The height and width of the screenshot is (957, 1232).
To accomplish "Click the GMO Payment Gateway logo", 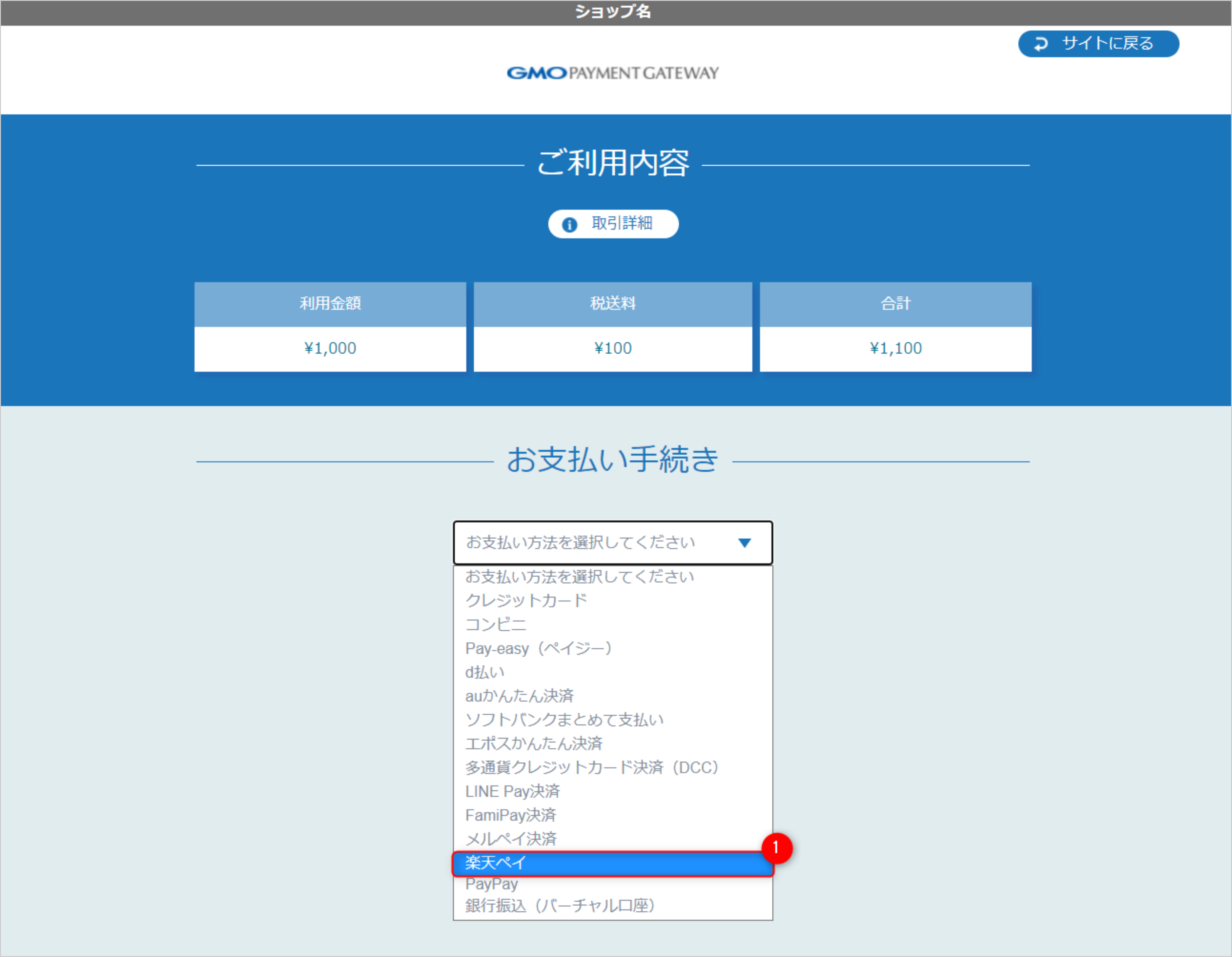I will click(x=613, y=72).
